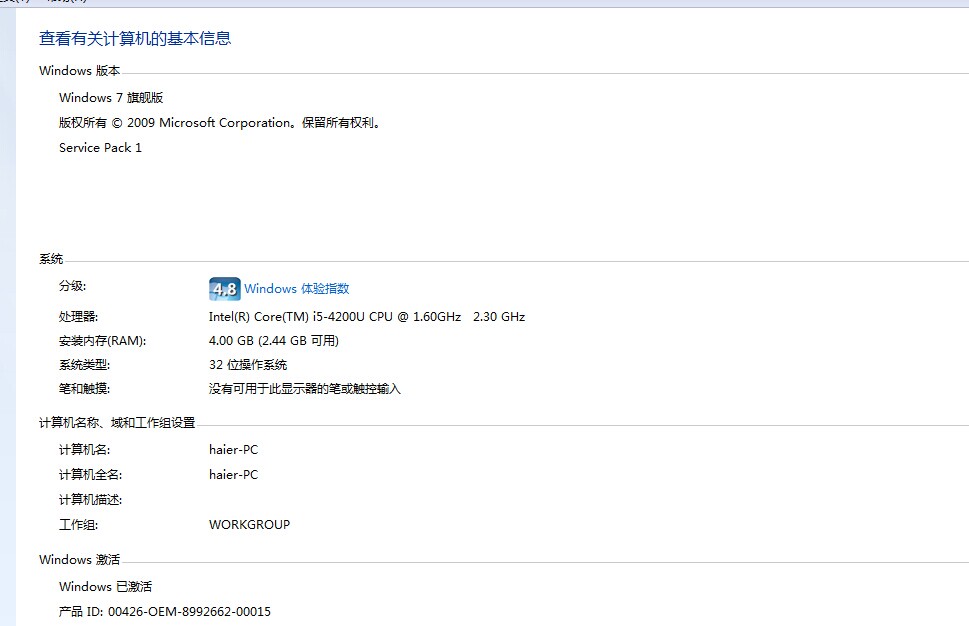Select the Microsoft Corporation copyright line
The image size is (969, 626).
pyautogui.click(x=219, y=123)
